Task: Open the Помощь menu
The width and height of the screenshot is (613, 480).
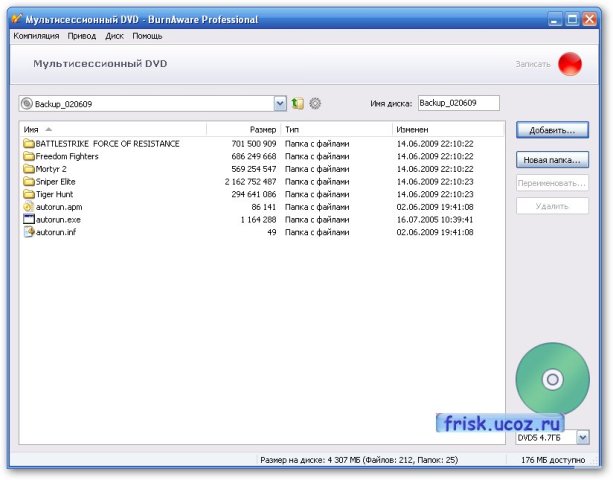Action: click(147, 36)
